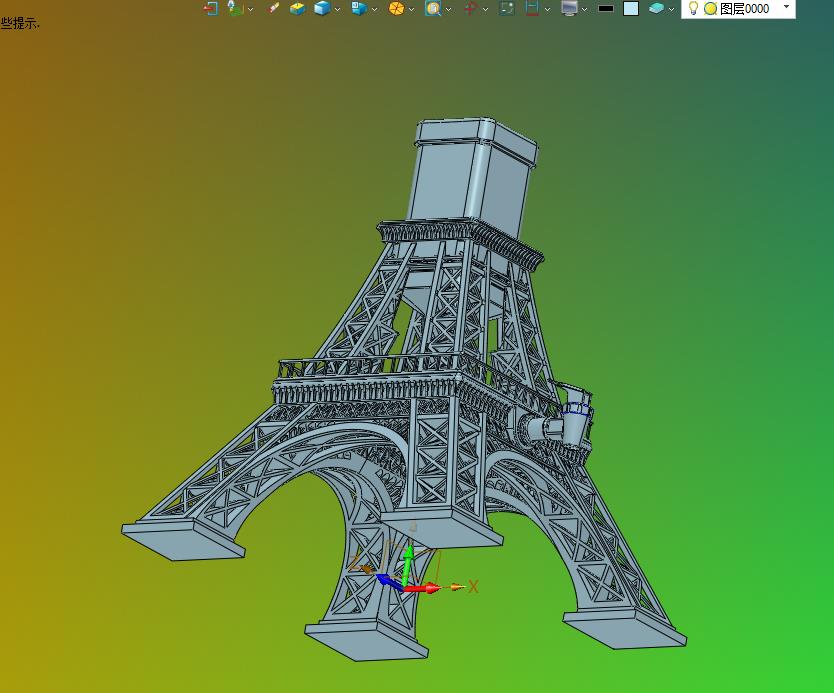
Task: Click the orange segmented circle icon
Action: [396, 8]
